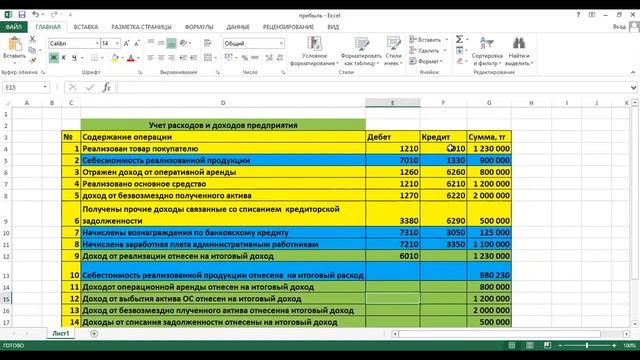
Task: Open the ФАЙЛ tab
Action: 13,27
